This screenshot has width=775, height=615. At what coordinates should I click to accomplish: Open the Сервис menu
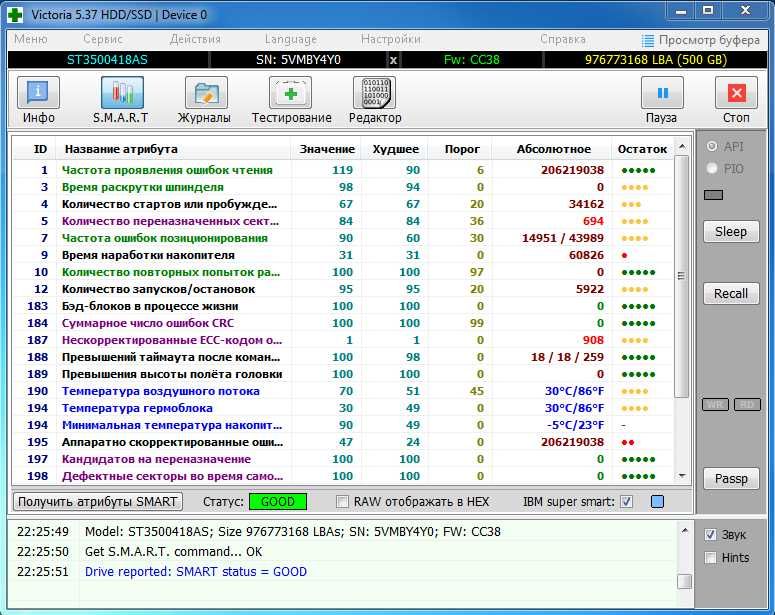103,40
